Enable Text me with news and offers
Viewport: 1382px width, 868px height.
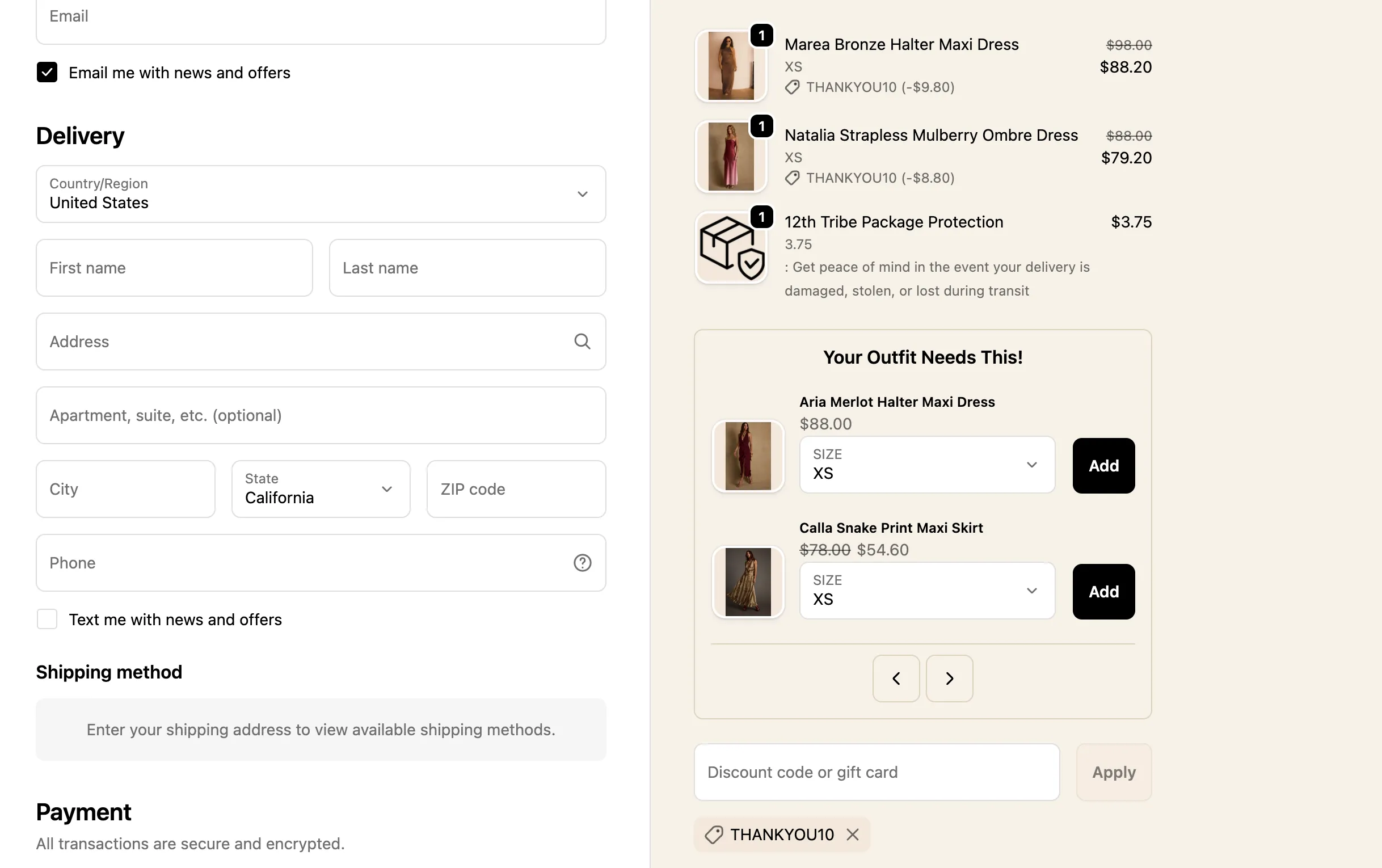(47, 620)
